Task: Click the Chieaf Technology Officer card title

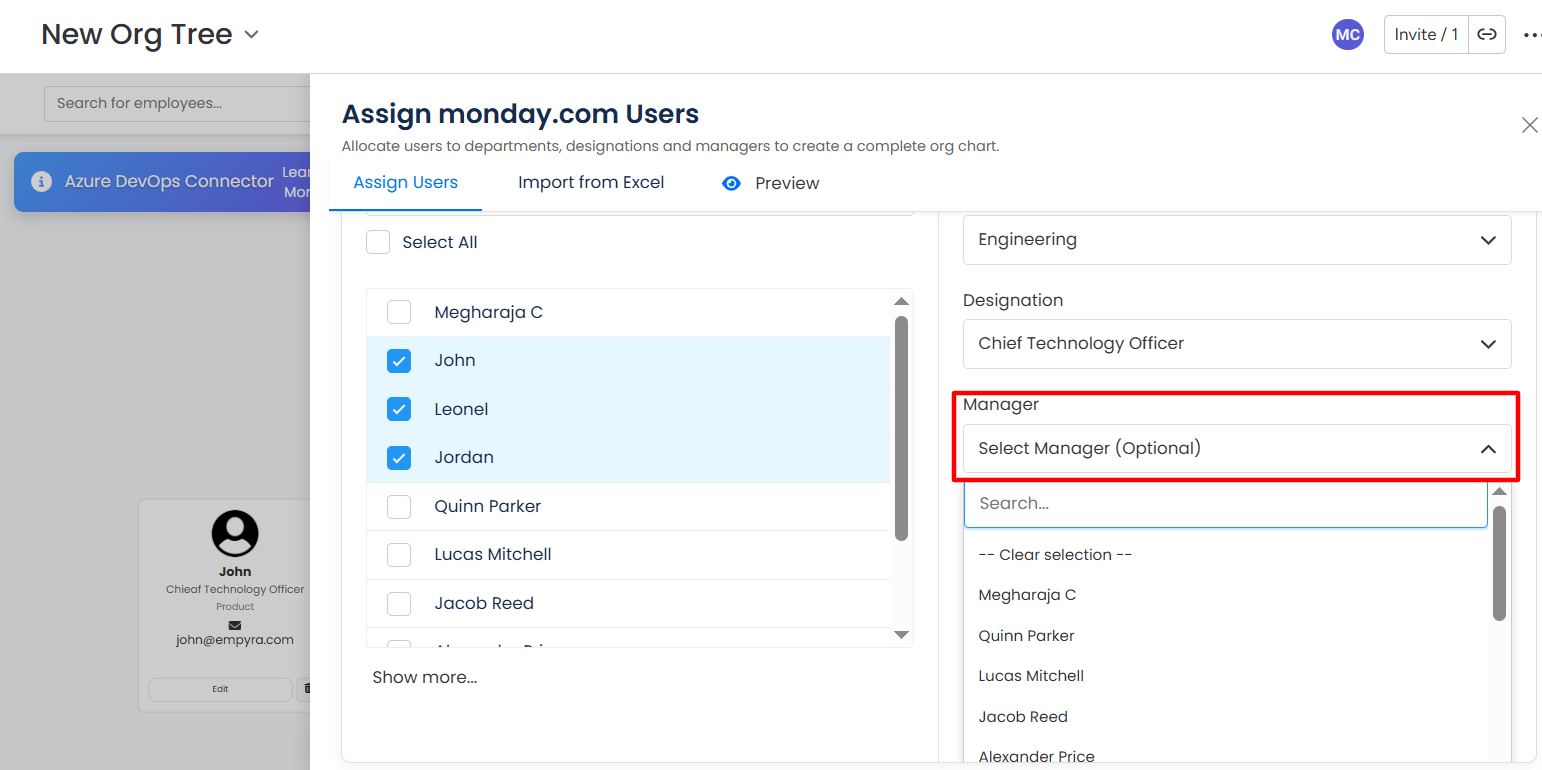Action: (x=235, y=590)
